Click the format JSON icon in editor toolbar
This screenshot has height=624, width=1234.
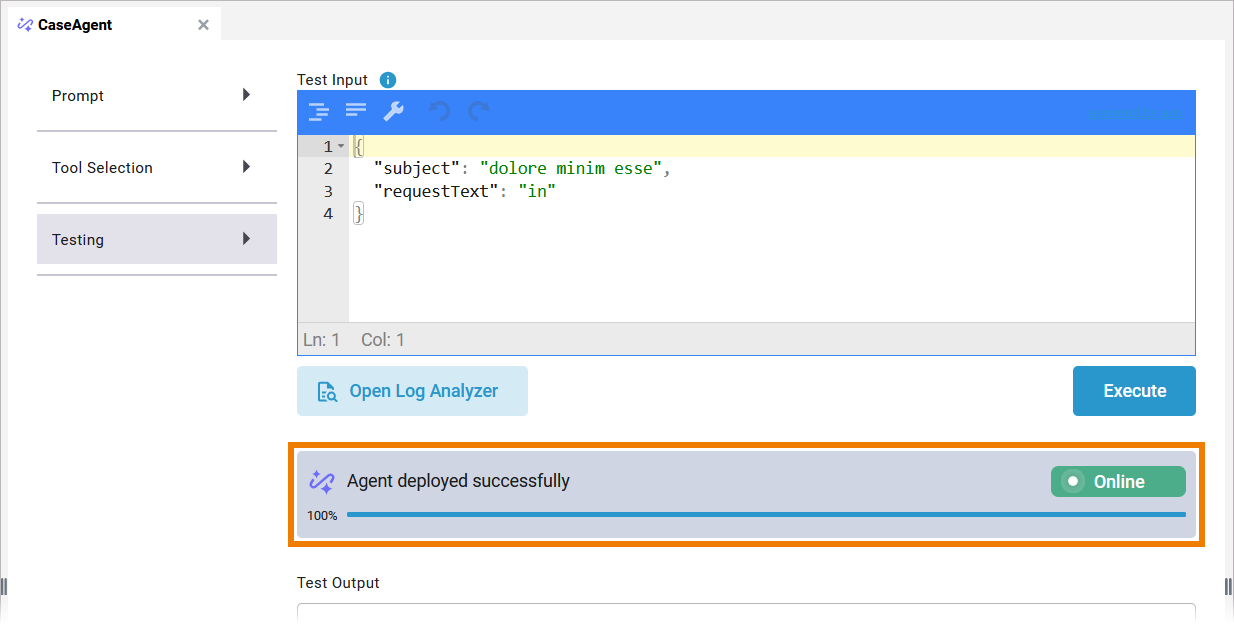318,111
